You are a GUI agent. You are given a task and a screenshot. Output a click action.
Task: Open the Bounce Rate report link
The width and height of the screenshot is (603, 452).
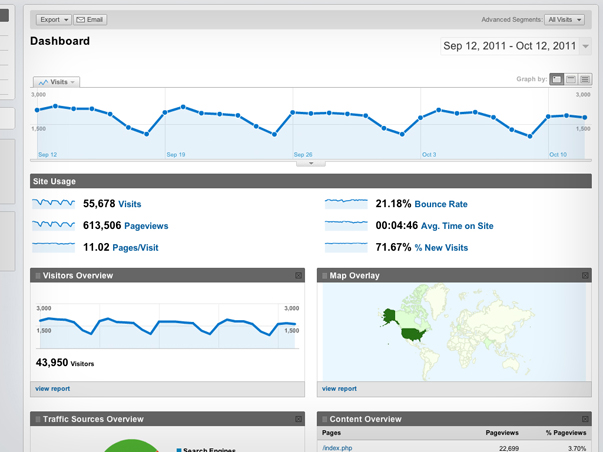[441, 204]
